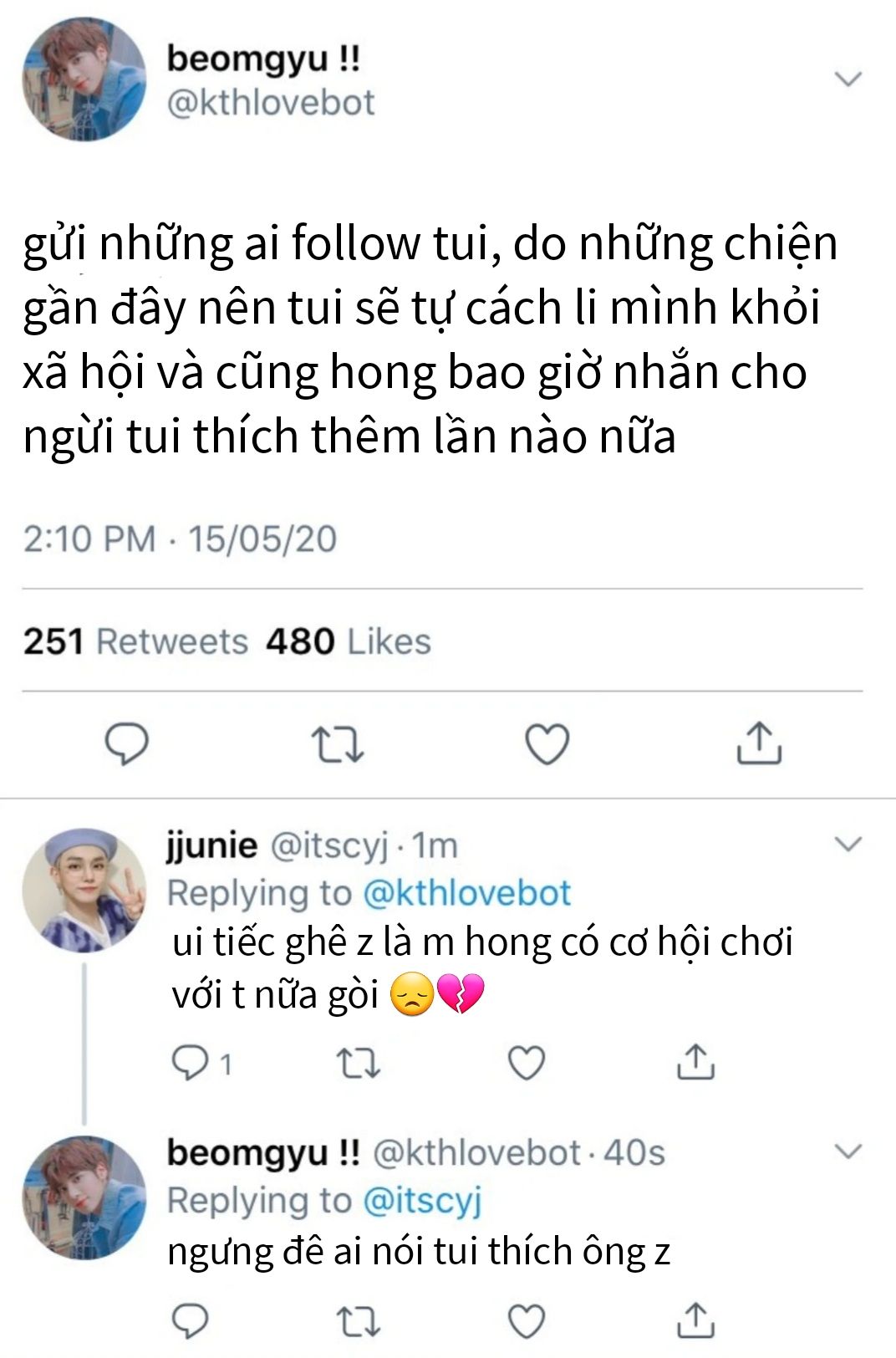Reply to the main beomgyu tweet
Viewport: 896px width, 1358px height.
126,743
